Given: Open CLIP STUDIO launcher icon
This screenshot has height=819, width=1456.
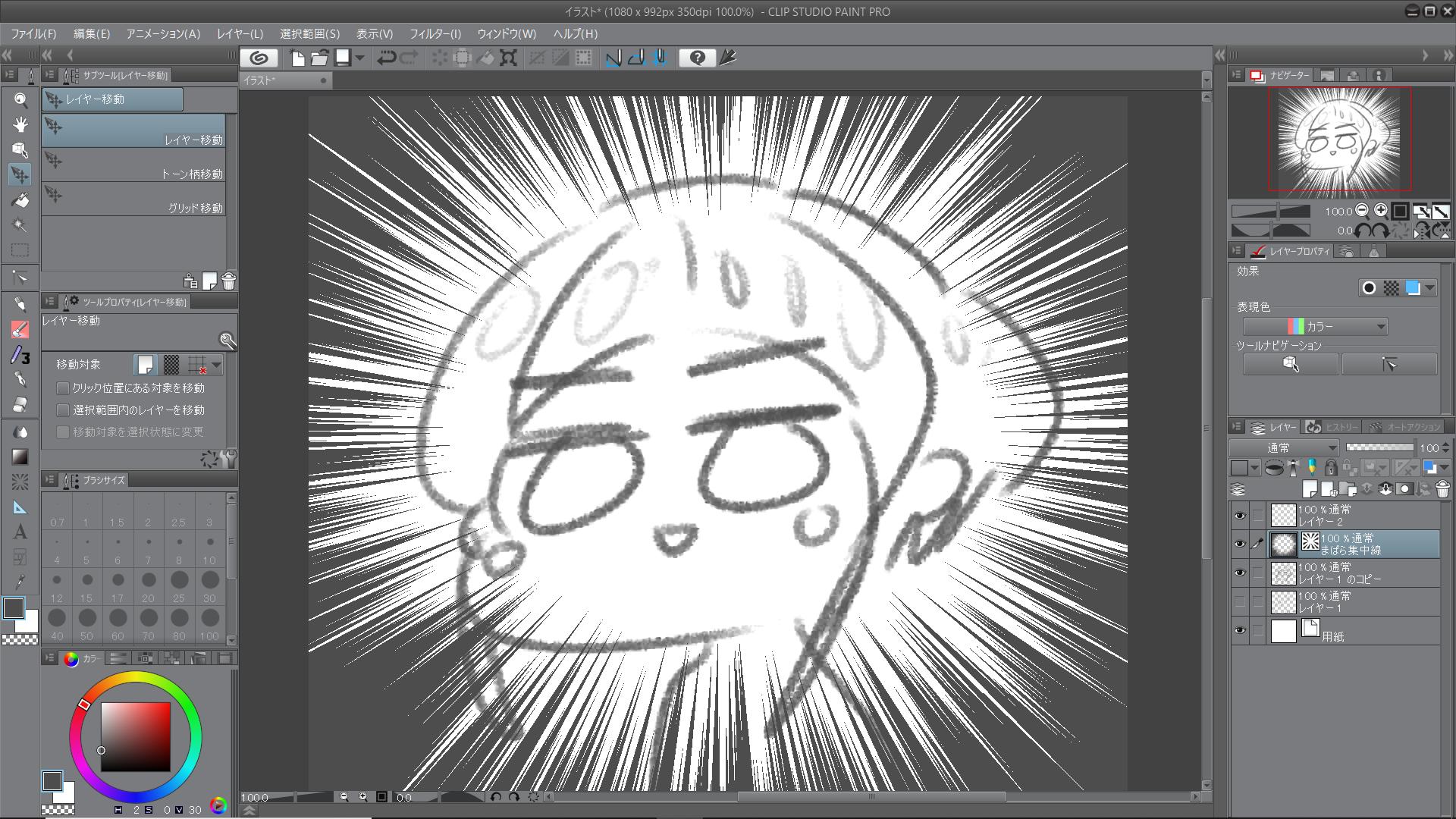Looking at the screenshot, I should tap(259, 58).
